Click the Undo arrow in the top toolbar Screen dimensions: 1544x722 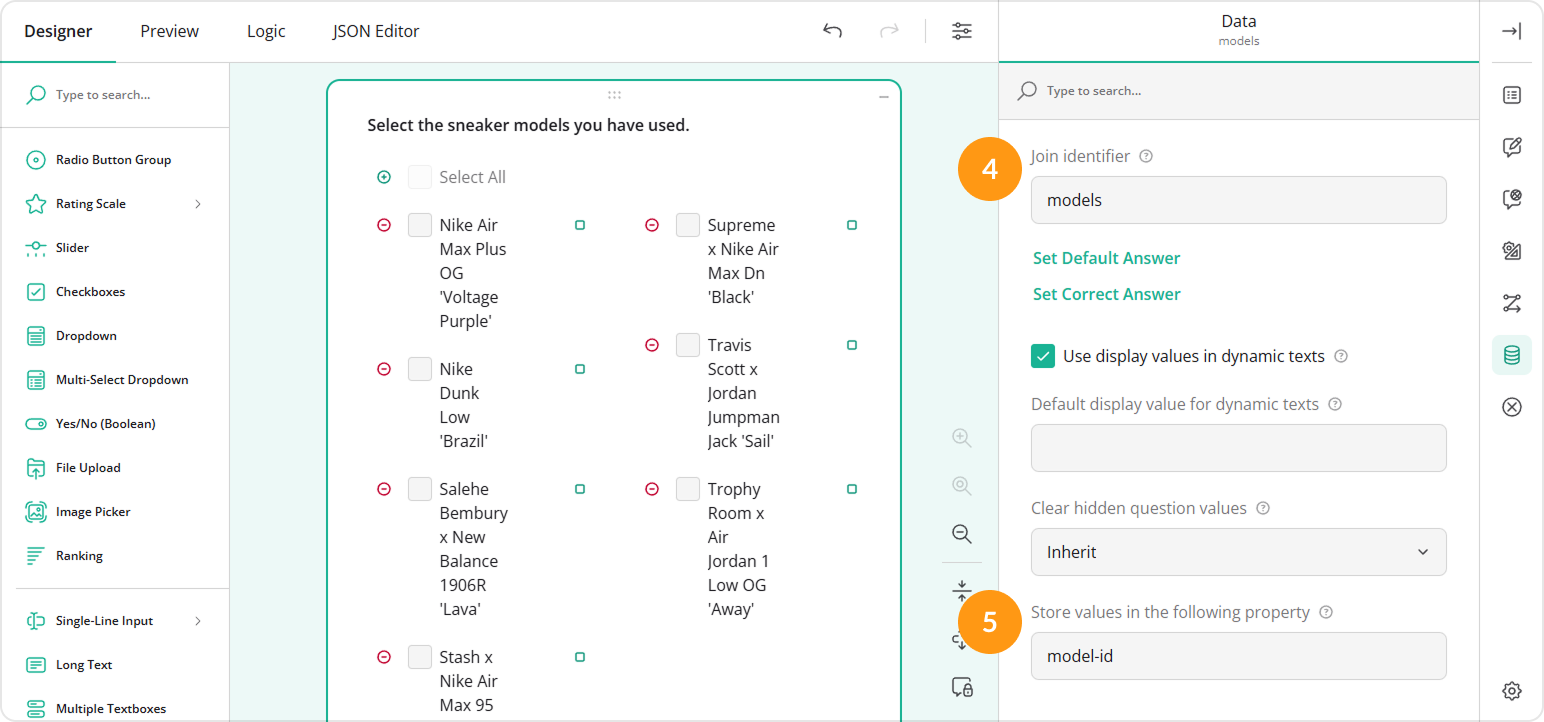click(x=832, y=31)
